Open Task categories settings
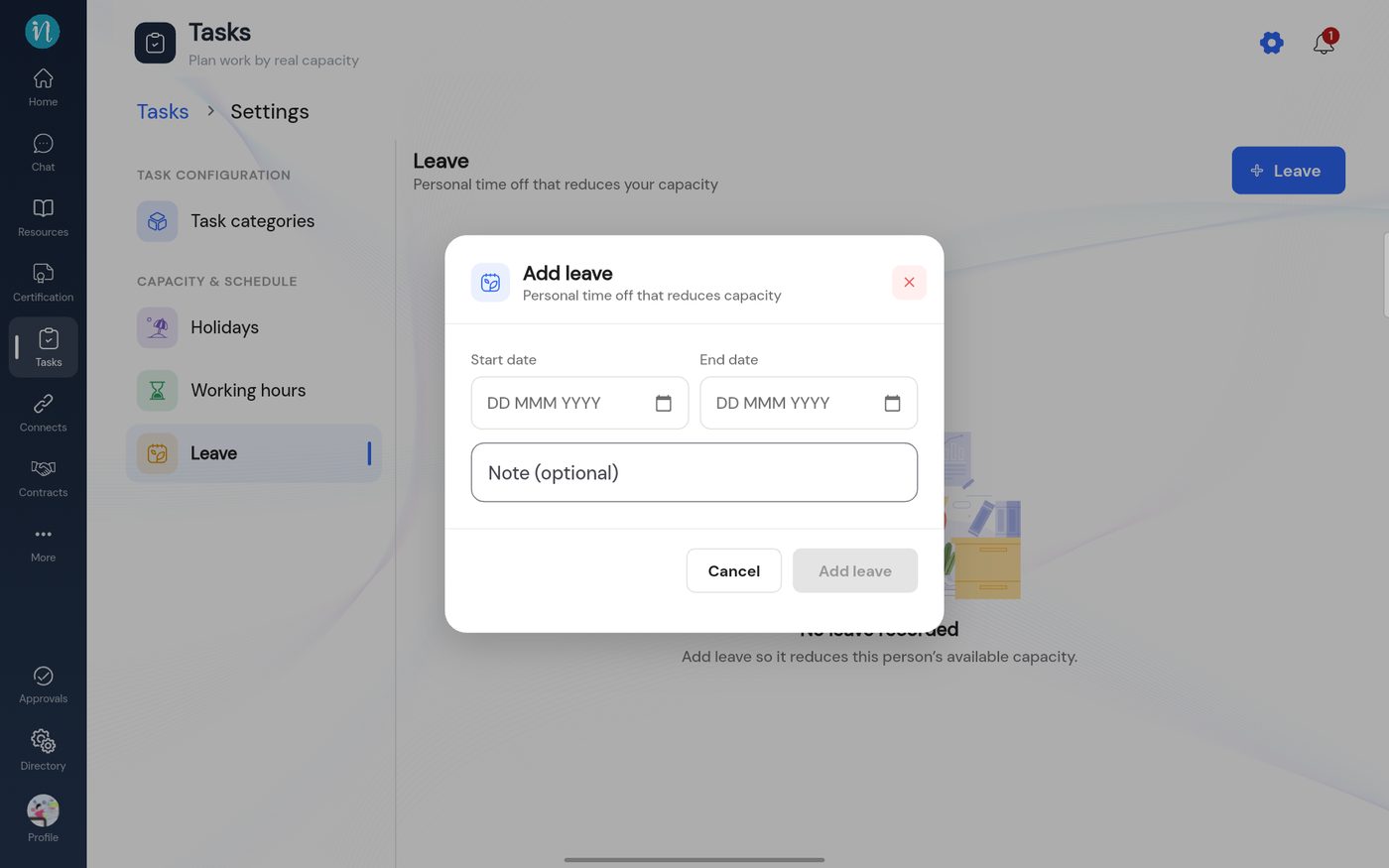 [254, 221]
